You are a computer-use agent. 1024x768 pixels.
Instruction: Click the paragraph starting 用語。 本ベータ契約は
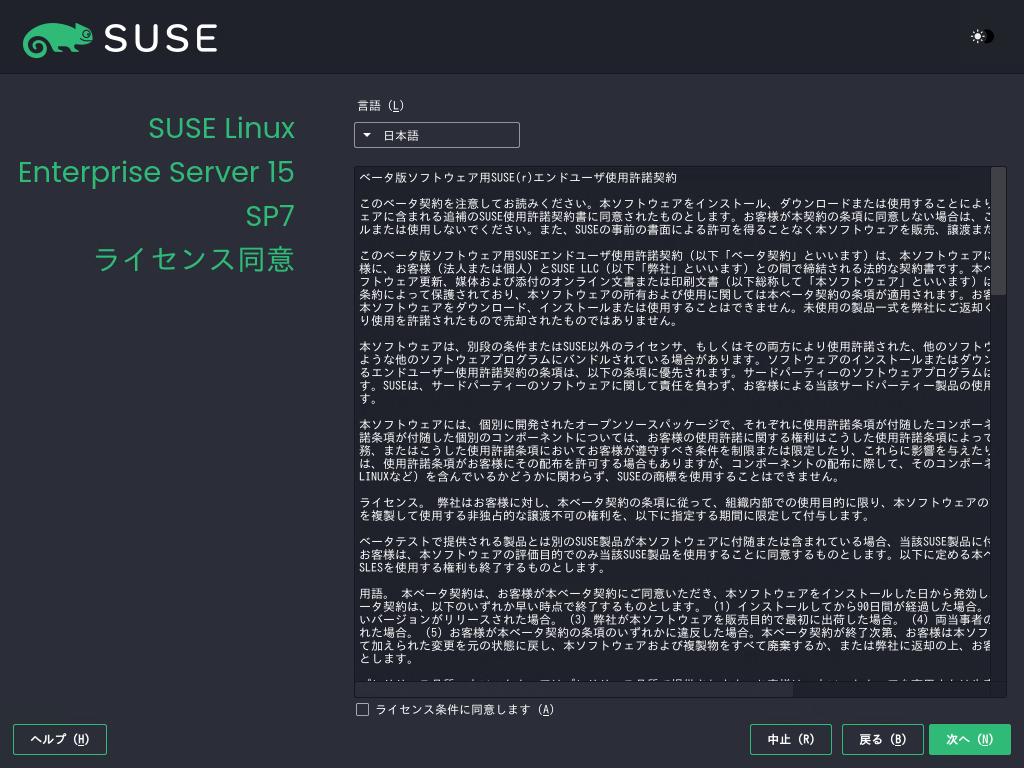tap(675, 626)
